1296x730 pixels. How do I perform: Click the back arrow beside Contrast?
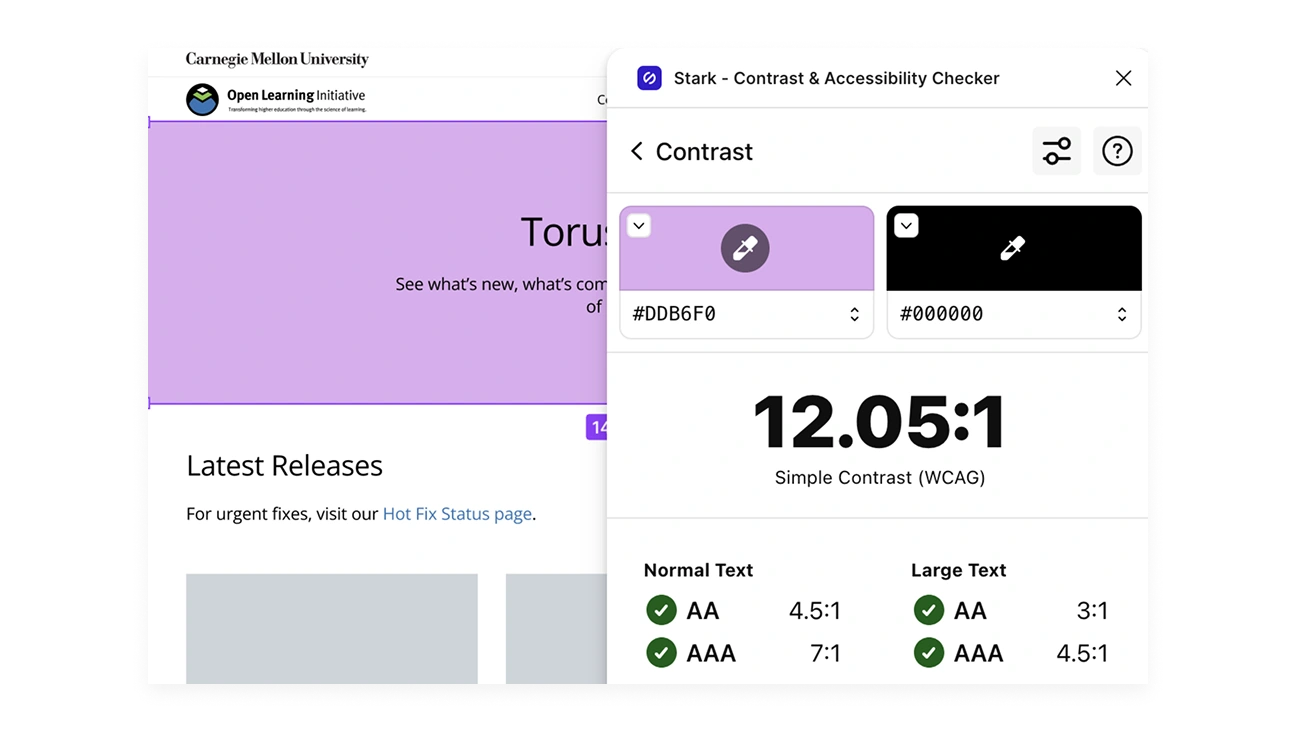coord(637,151)
